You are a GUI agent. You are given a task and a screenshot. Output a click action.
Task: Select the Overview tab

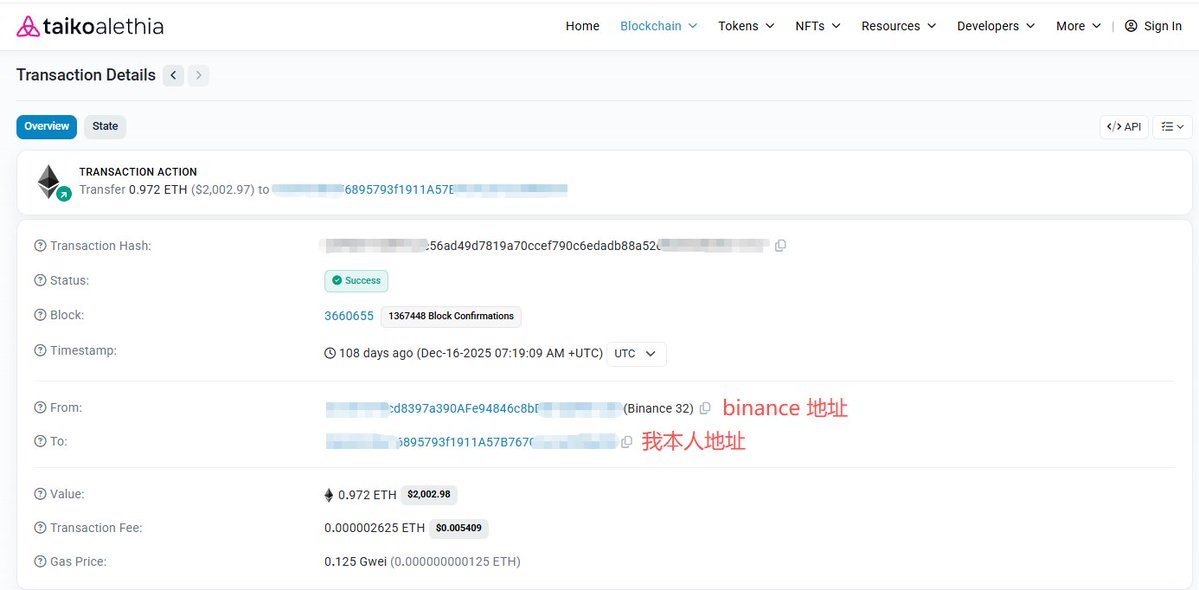47,126
